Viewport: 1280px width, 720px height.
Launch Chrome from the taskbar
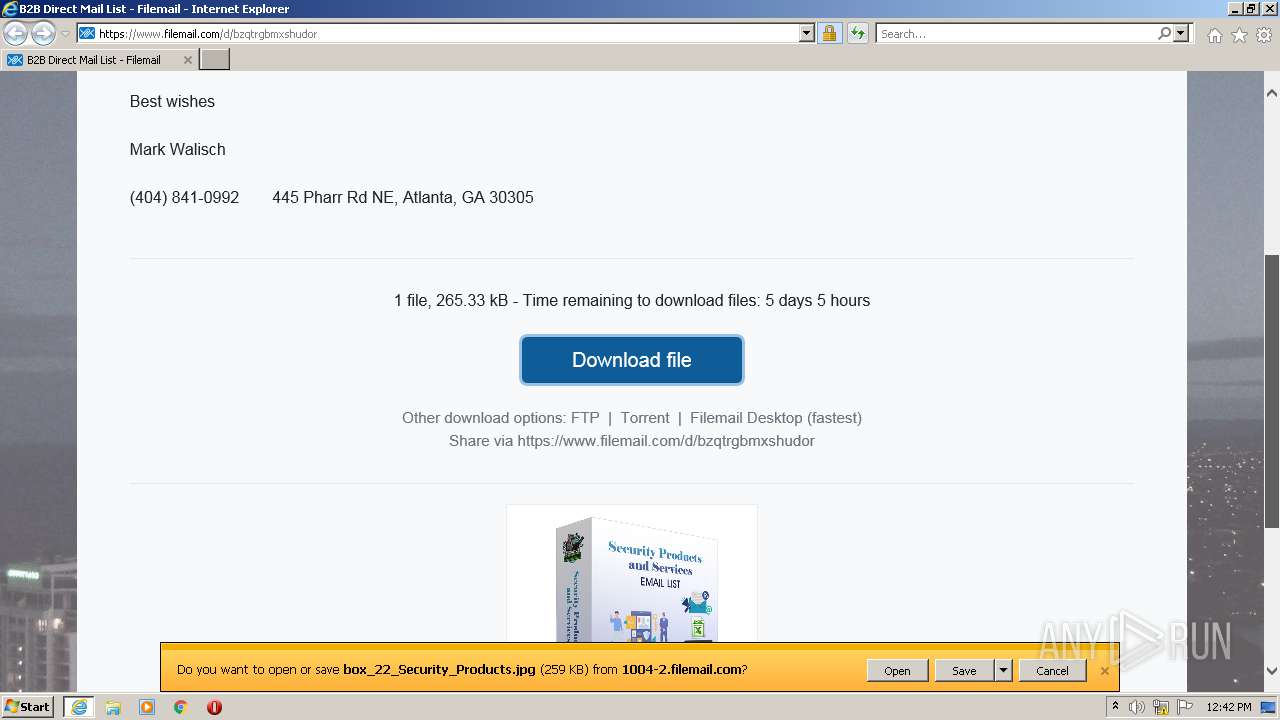click(x=180, y=707)
